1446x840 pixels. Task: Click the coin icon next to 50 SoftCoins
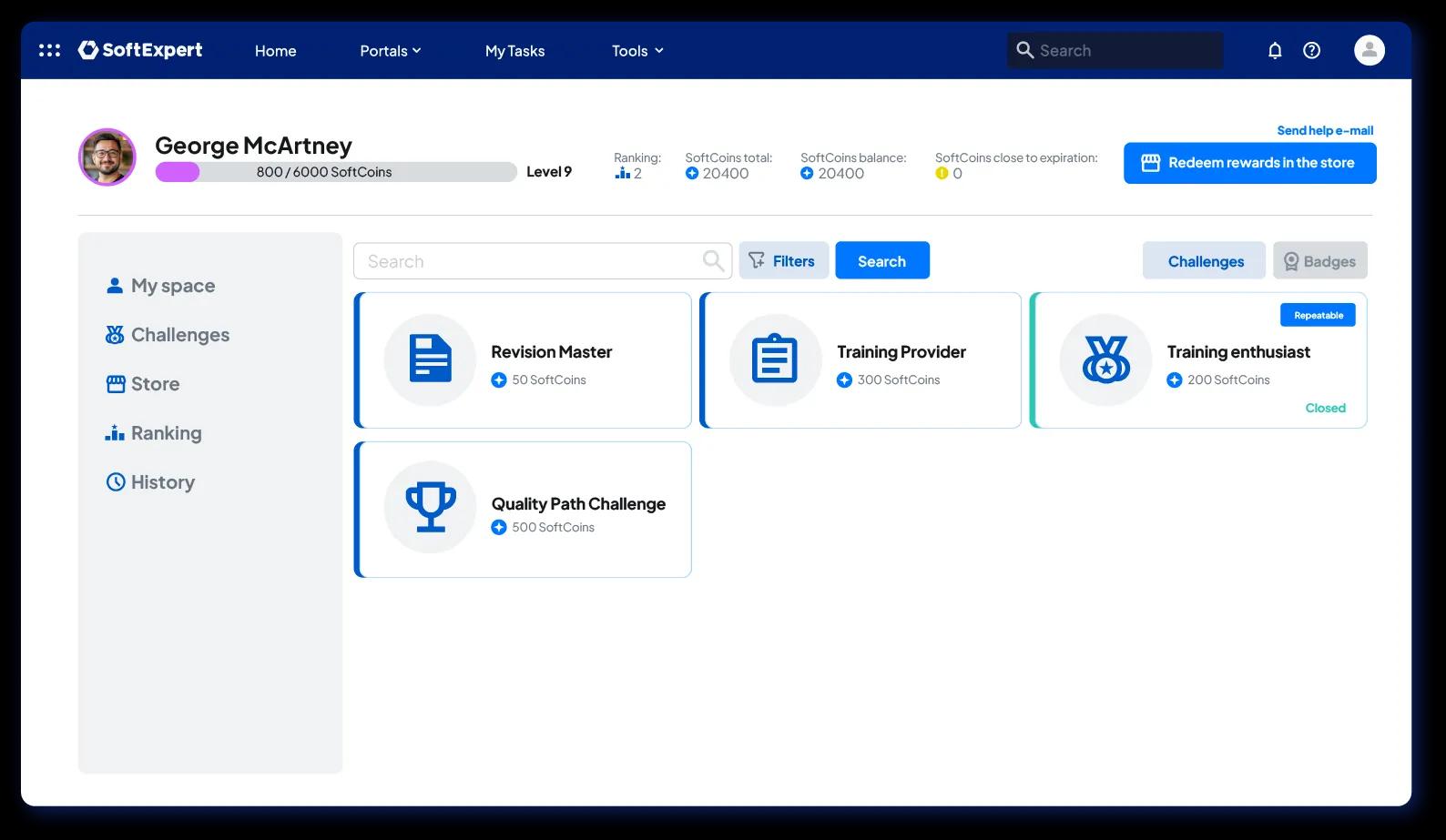coord(499,380)
